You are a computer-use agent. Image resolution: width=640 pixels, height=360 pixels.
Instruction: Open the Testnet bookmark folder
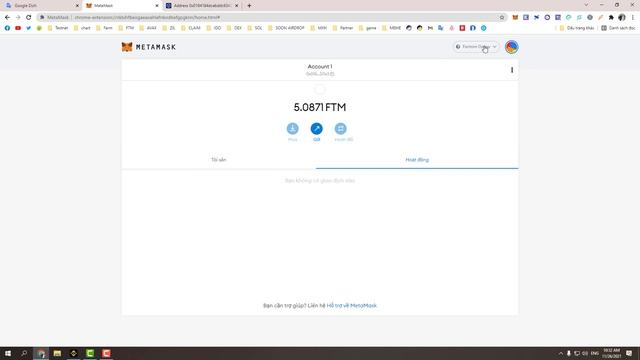click(58, 28)
